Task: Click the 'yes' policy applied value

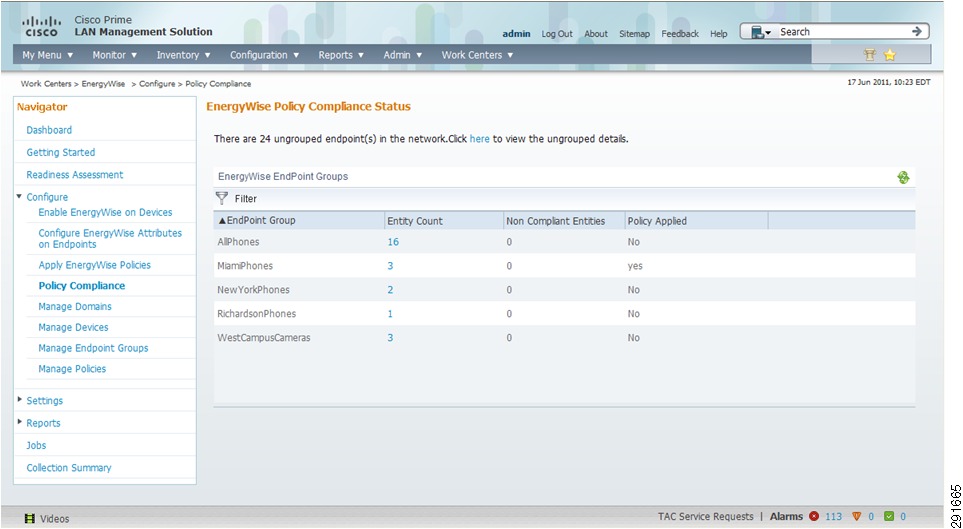Action: pos(635,266)
